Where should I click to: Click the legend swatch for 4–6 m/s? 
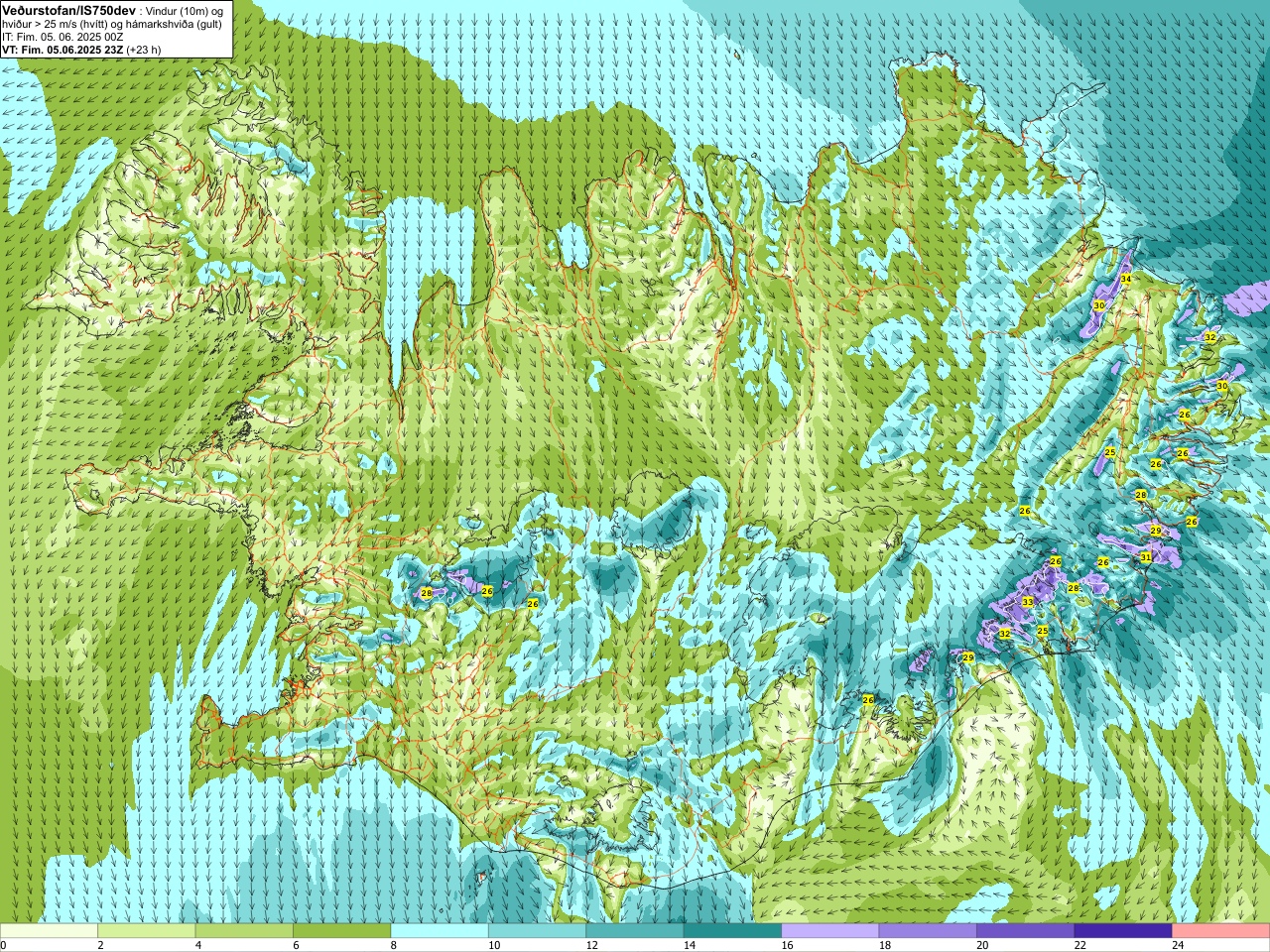[244, 931]
